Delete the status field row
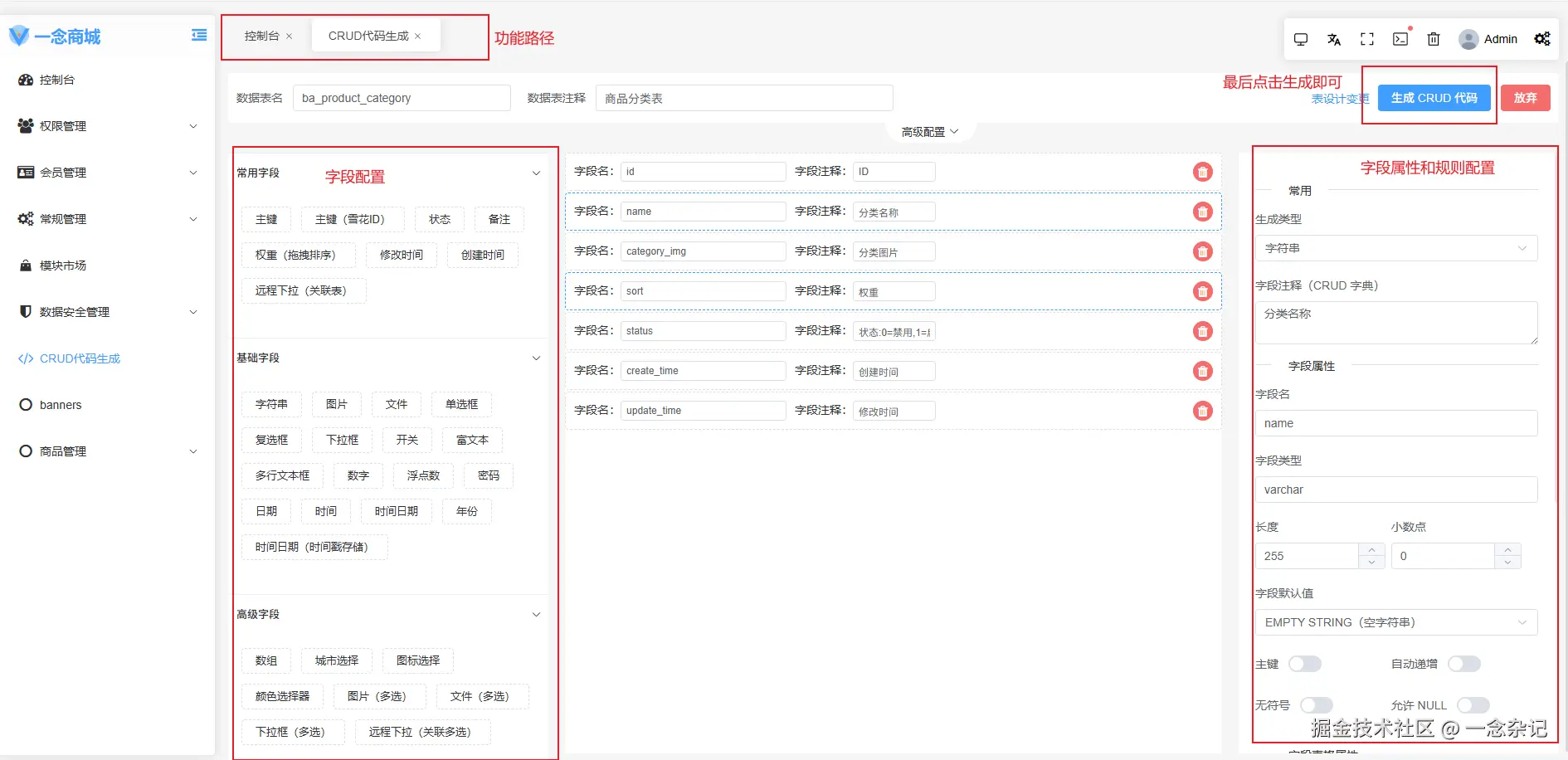The width and height of the screenshot is (1568, 760). 1203,331
